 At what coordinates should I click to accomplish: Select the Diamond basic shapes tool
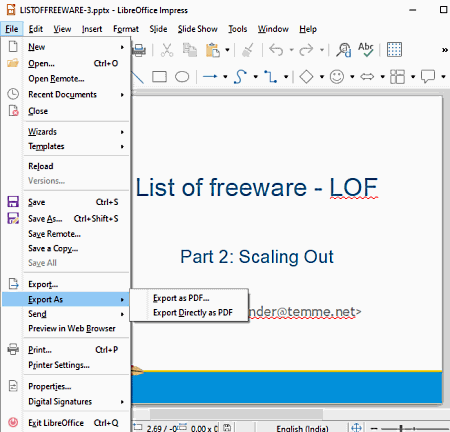coord(306,77)
